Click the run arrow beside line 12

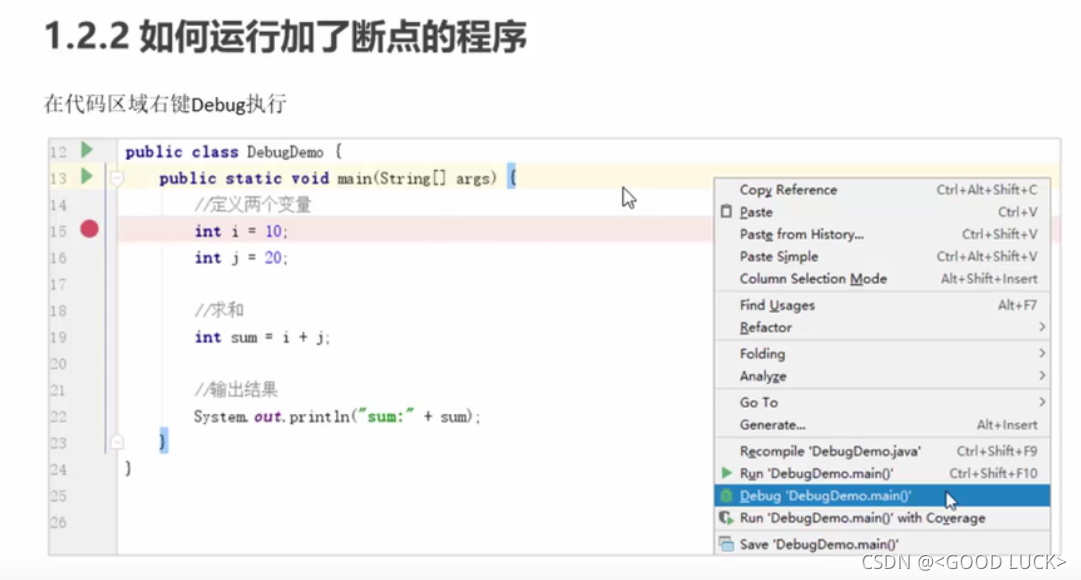pos(87,150)
